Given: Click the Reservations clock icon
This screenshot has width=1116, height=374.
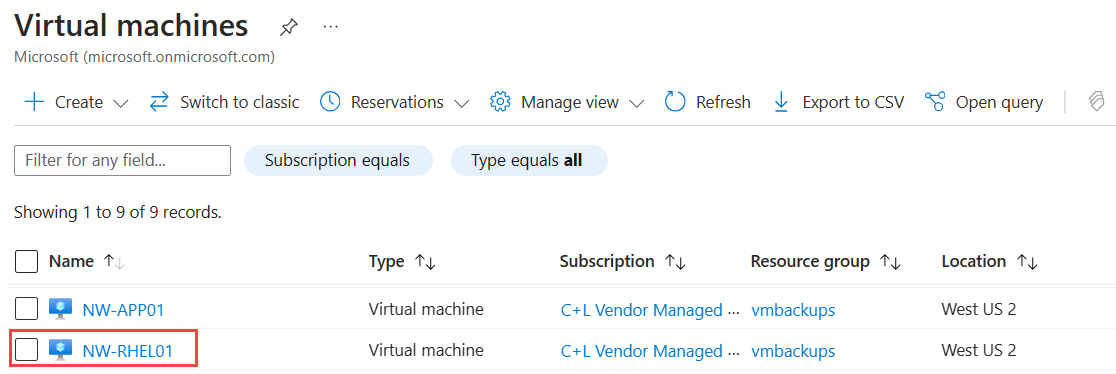Looking at the screenshot, I should (330, 102).
